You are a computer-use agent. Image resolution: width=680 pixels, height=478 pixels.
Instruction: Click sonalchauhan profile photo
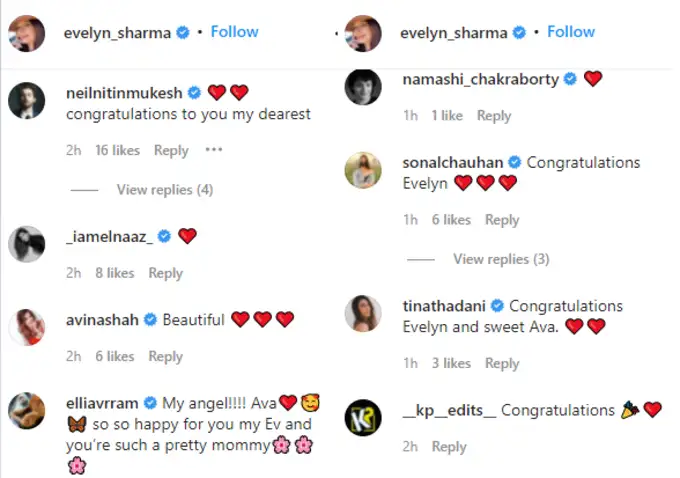[x=363, y=170]
